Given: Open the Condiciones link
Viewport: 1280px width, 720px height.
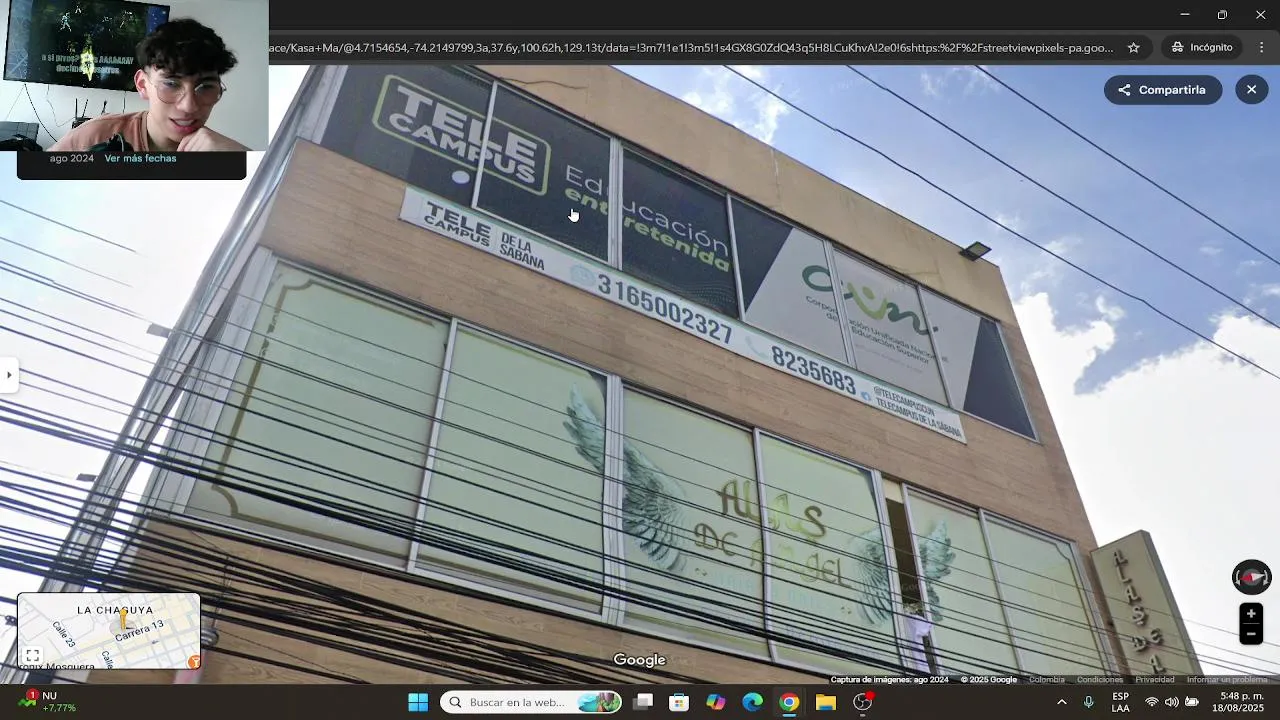Looking at the screenshot, I should [x=1099, y=680].
